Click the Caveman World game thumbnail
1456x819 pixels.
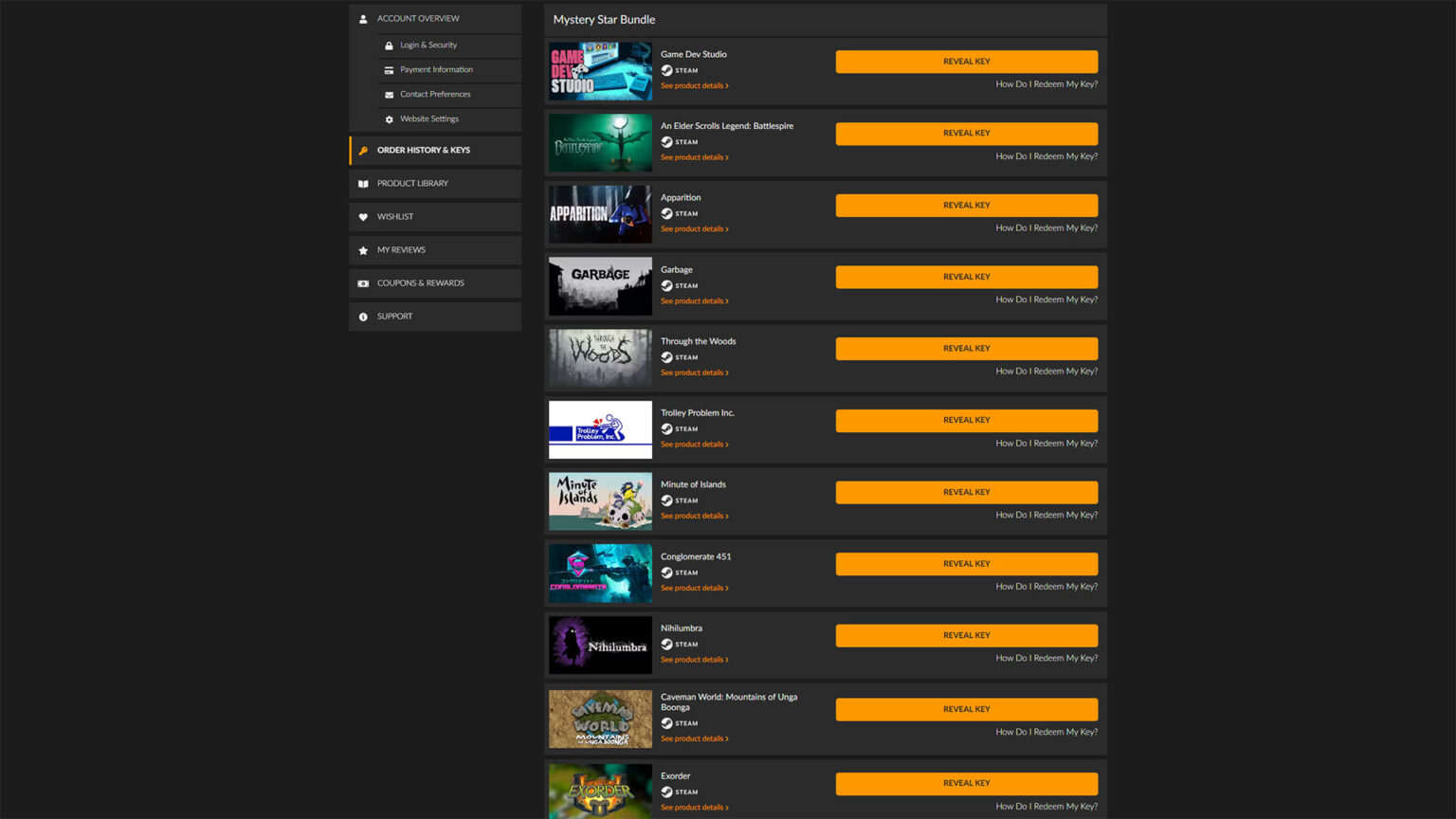click(x=600, y=719)
